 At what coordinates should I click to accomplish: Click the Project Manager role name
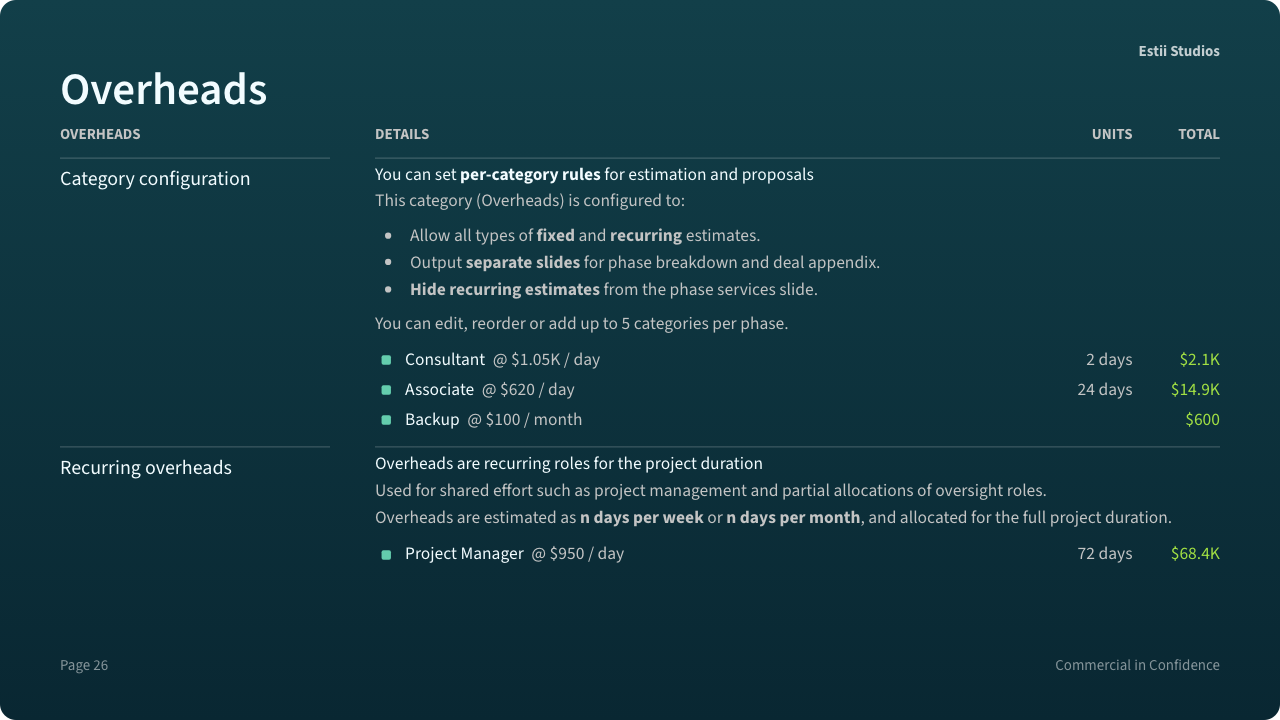point(464,554)
